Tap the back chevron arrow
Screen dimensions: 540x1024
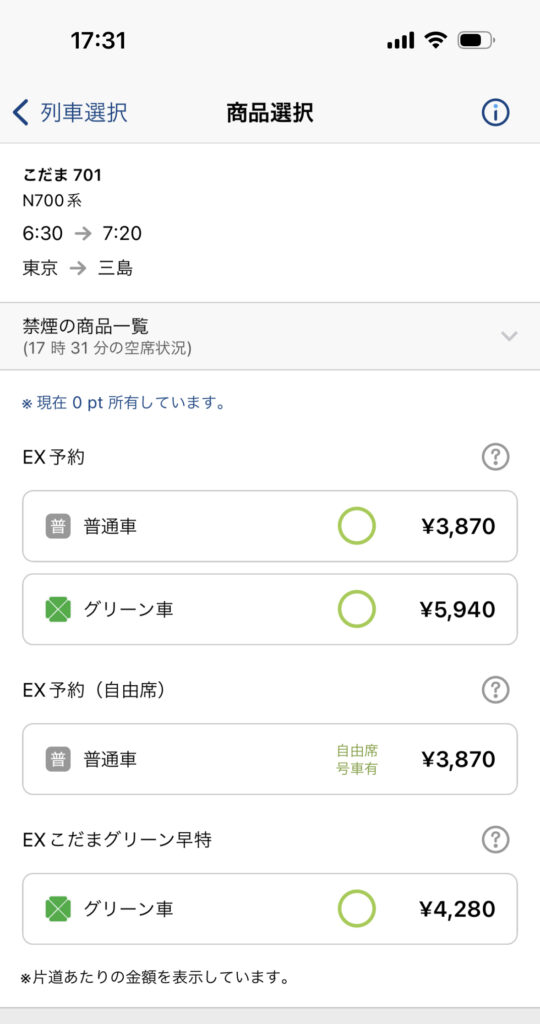(x=21, y=113)
